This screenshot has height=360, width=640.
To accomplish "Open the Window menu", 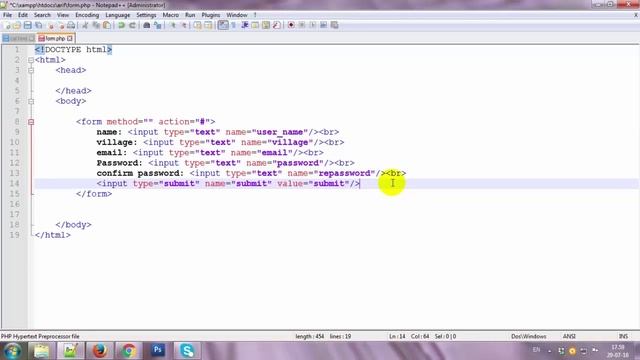I will pos(237,15).
